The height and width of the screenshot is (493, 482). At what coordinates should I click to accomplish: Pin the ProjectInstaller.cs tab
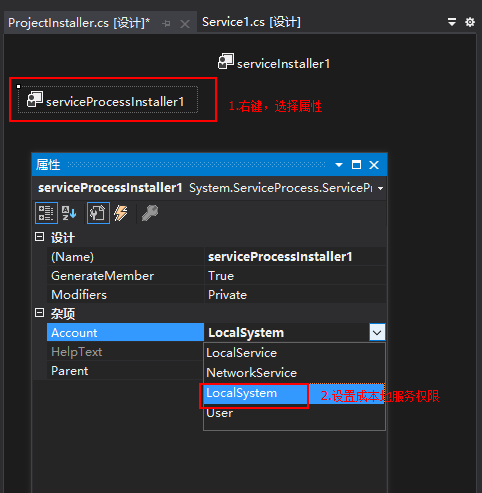click(166, 23)
